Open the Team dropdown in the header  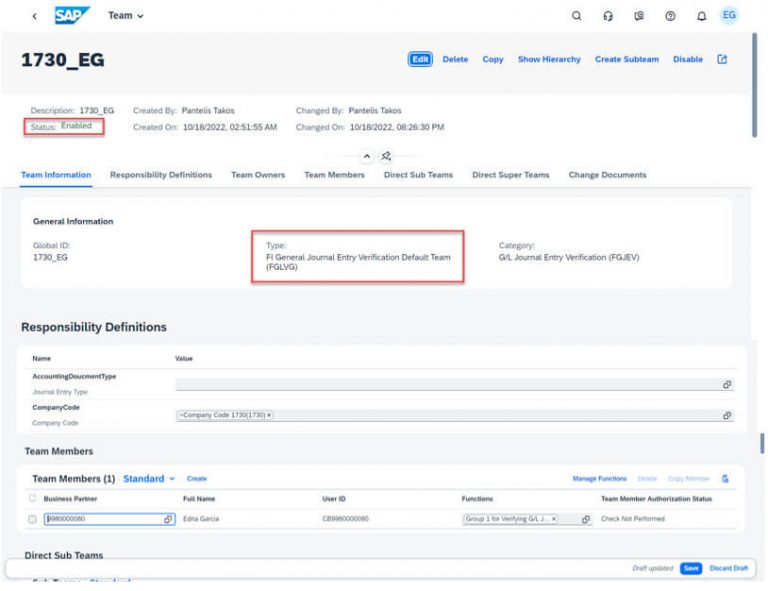pyautogui.click(x=125, y=17)
